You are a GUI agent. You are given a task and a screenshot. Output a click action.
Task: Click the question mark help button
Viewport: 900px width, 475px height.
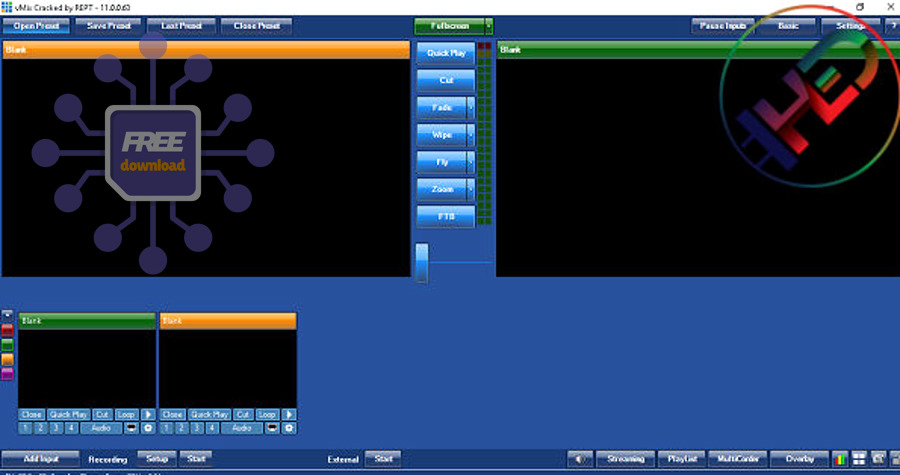892,26
